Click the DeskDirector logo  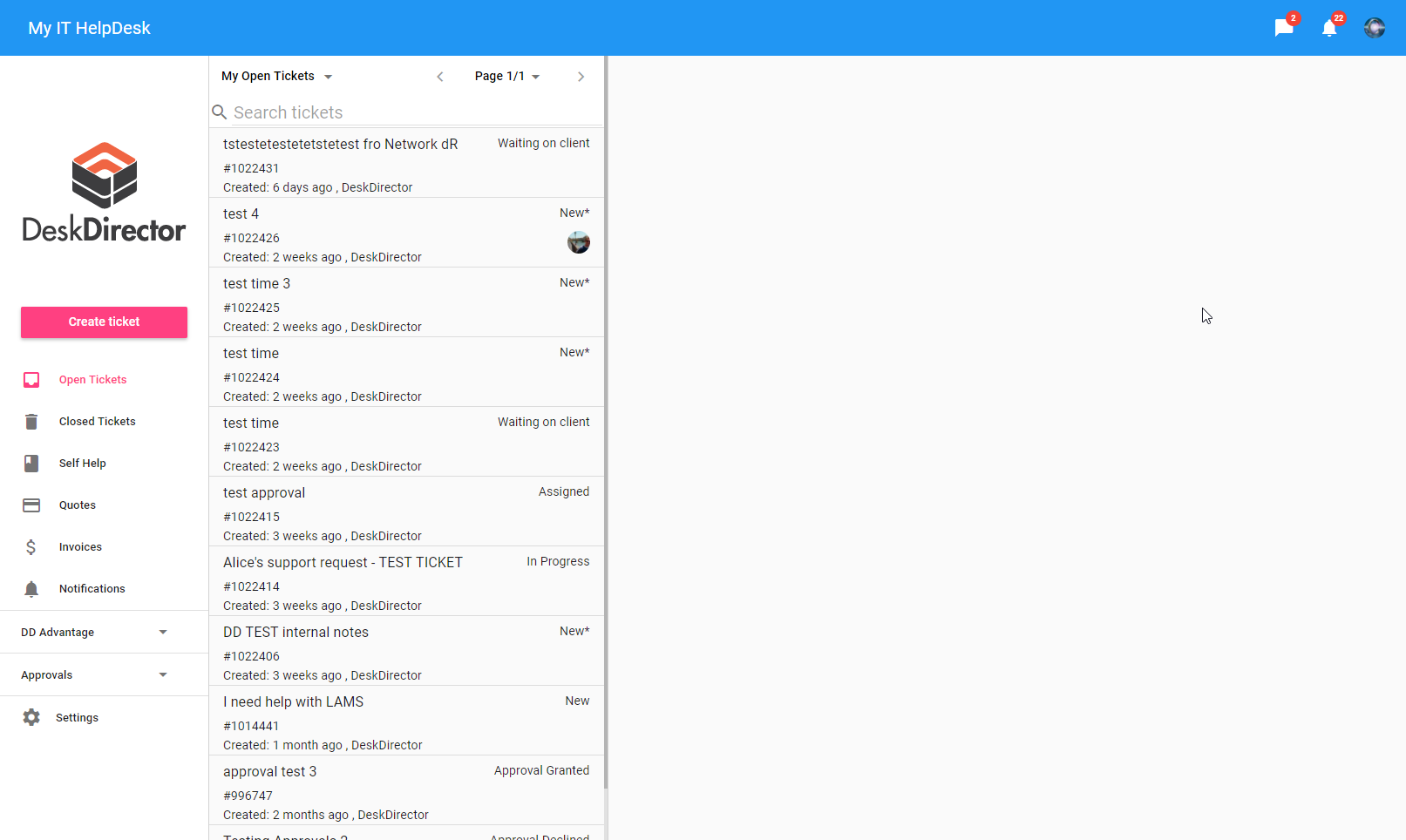[x=104, y=192]
